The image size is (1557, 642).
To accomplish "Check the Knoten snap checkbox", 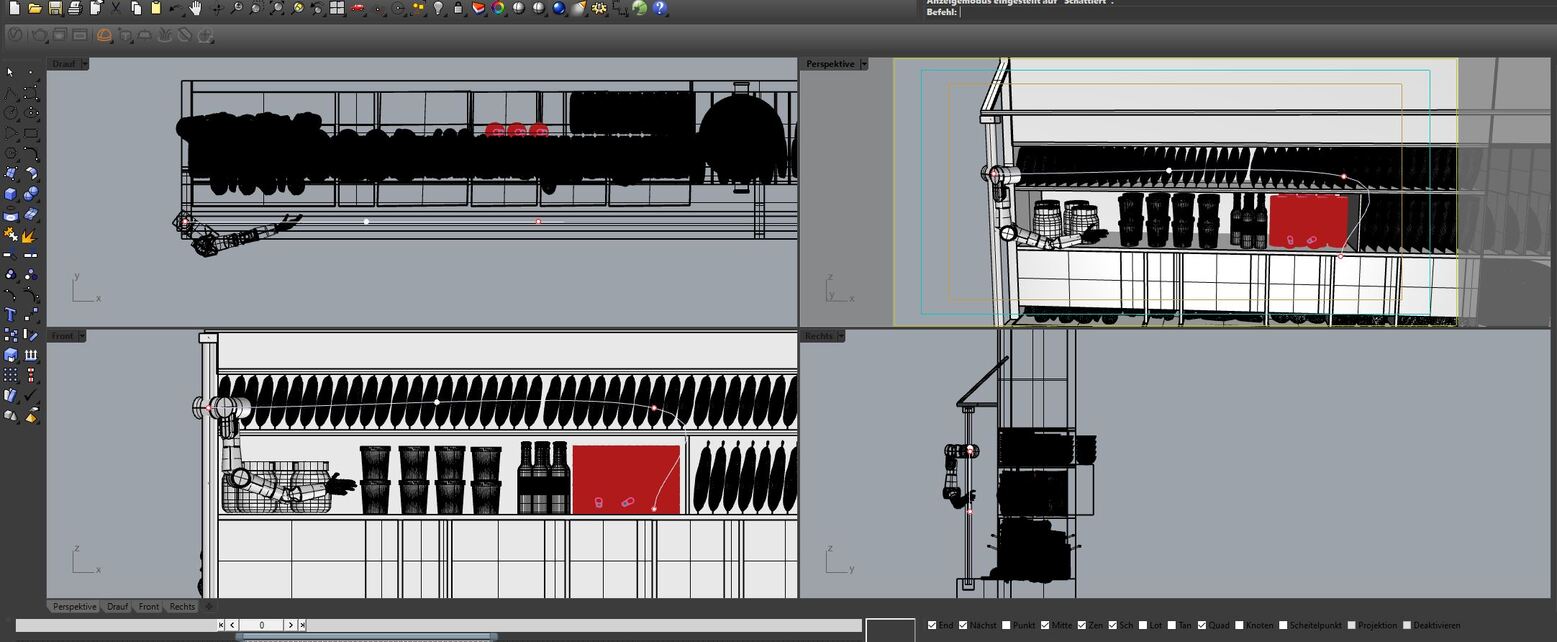I will click(1239, 625).
